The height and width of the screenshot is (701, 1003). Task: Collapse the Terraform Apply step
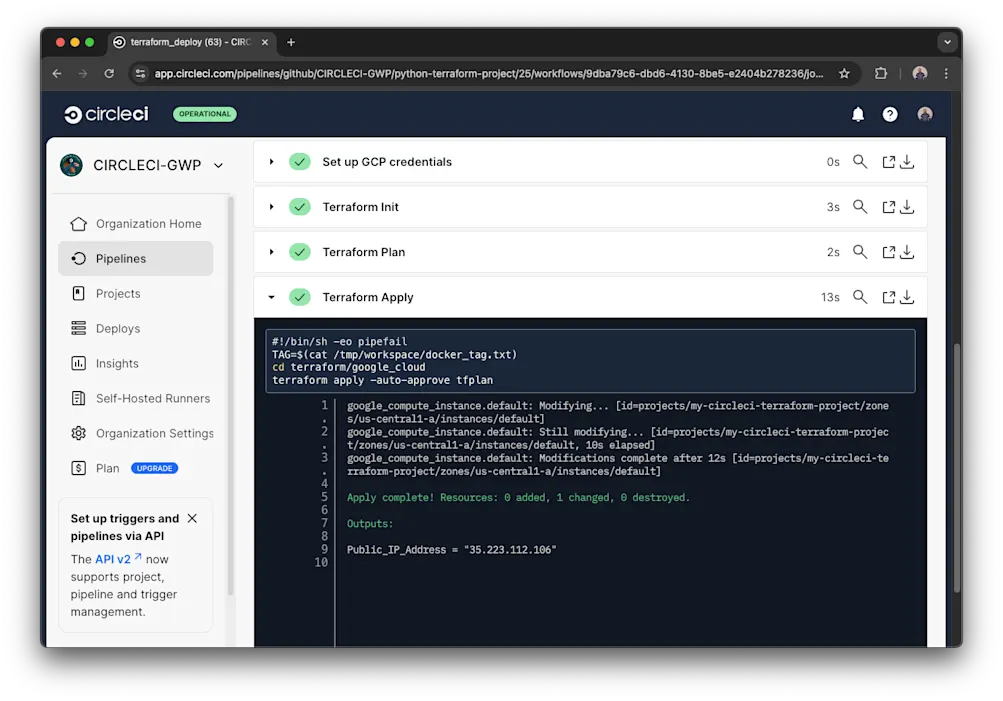coord(270,296)
